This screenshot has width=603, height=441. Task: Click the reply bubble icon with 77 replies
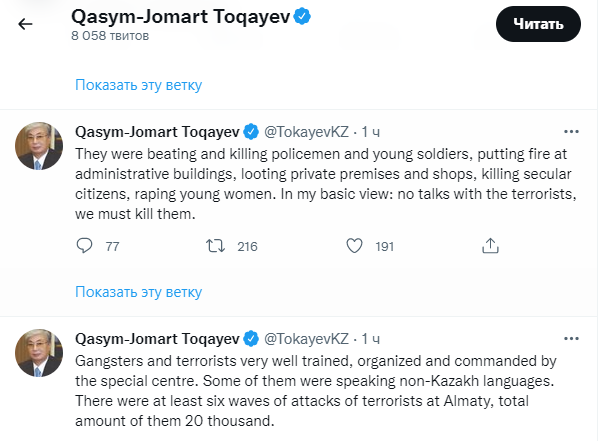(x=84, y=246)
